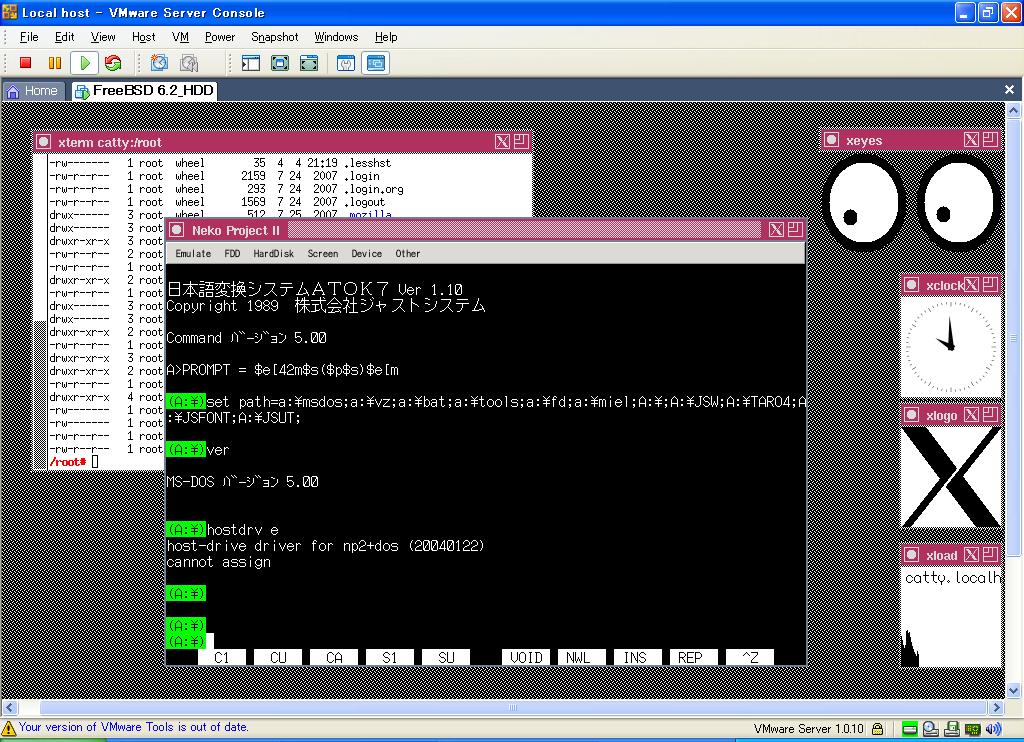Click the VMware Tools warning icon
This screenshot has height=742, width=1024.
8,728
